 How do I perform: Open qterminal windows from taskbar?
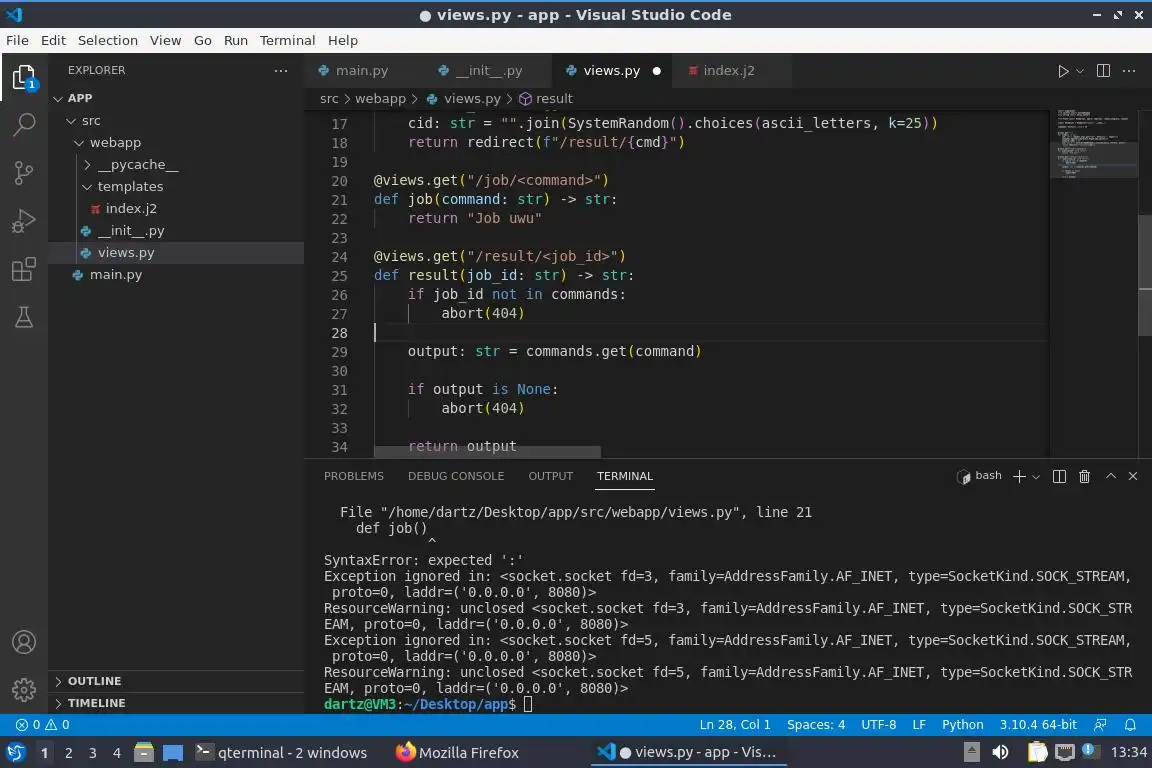[x=281, y=753]
